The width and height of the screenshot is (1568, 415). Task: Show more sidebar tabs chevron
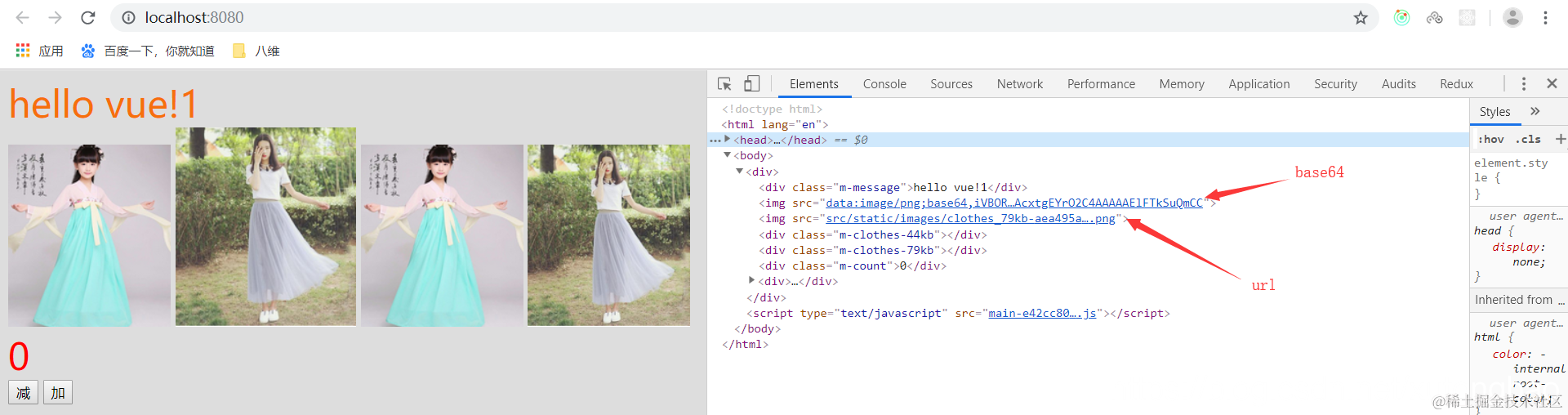pyautogui.click(x=1535, y=111)
